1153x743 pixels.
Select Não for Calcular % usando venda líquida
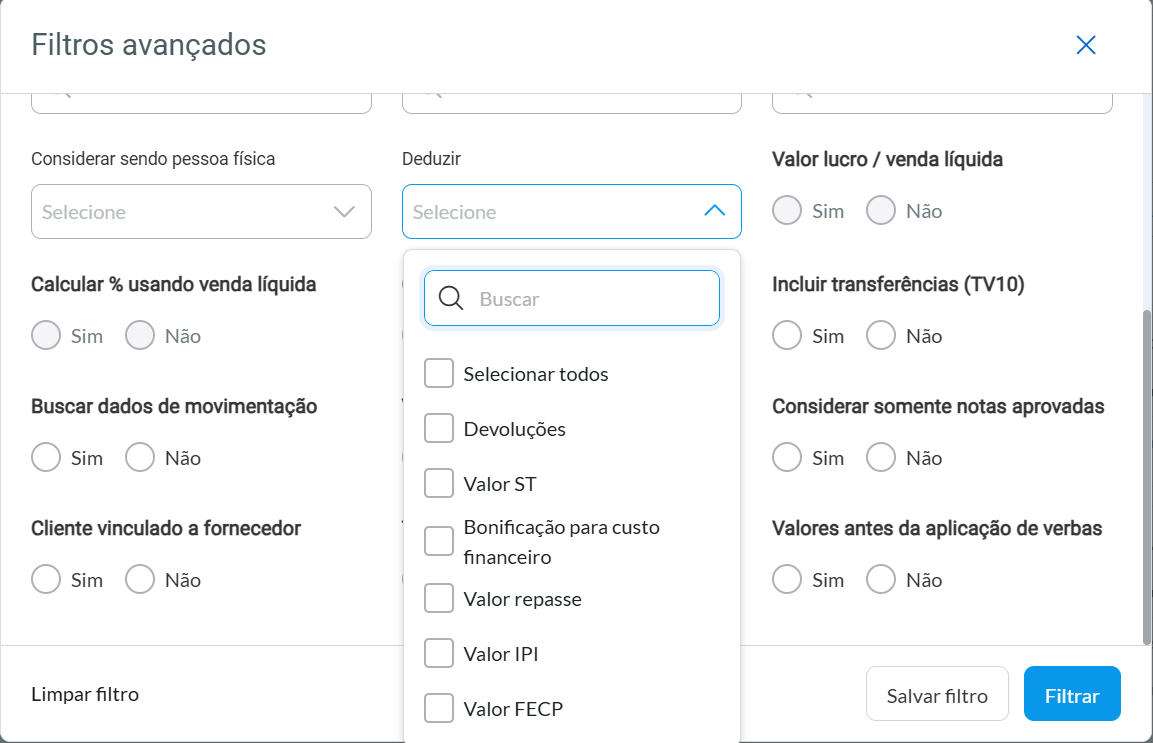coord(139,335)
